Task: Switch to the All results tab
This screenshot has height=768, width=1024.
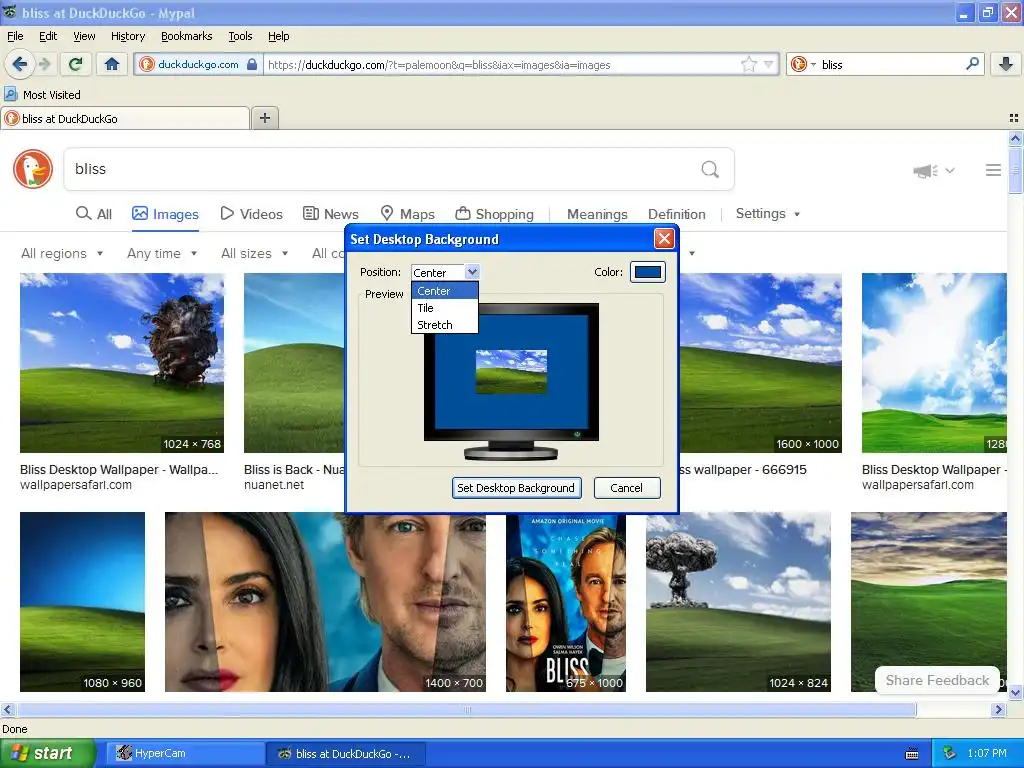Action: 93,214
